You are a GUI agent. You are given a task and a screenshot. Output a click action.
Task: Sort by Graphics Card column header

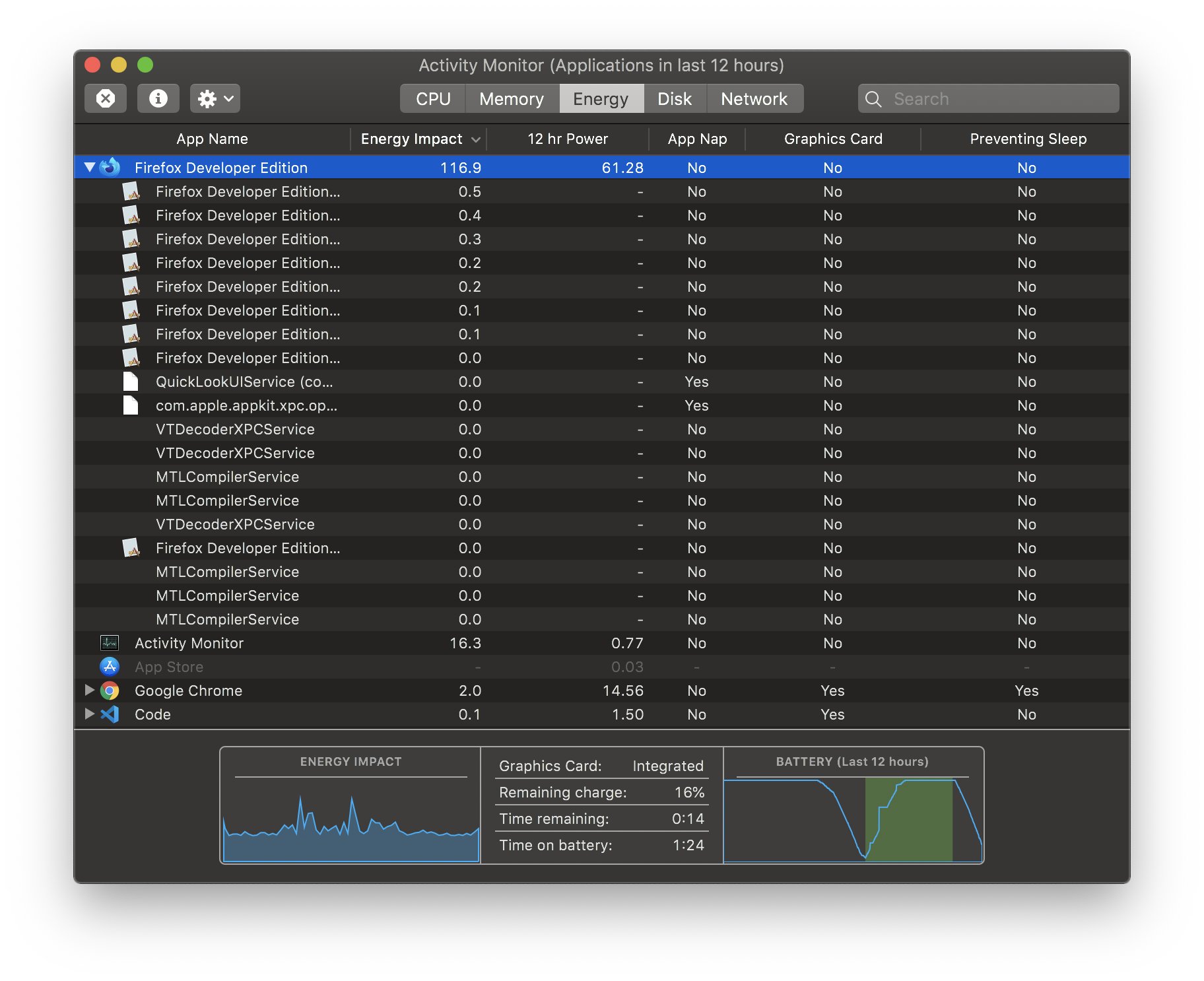[833, 139]
